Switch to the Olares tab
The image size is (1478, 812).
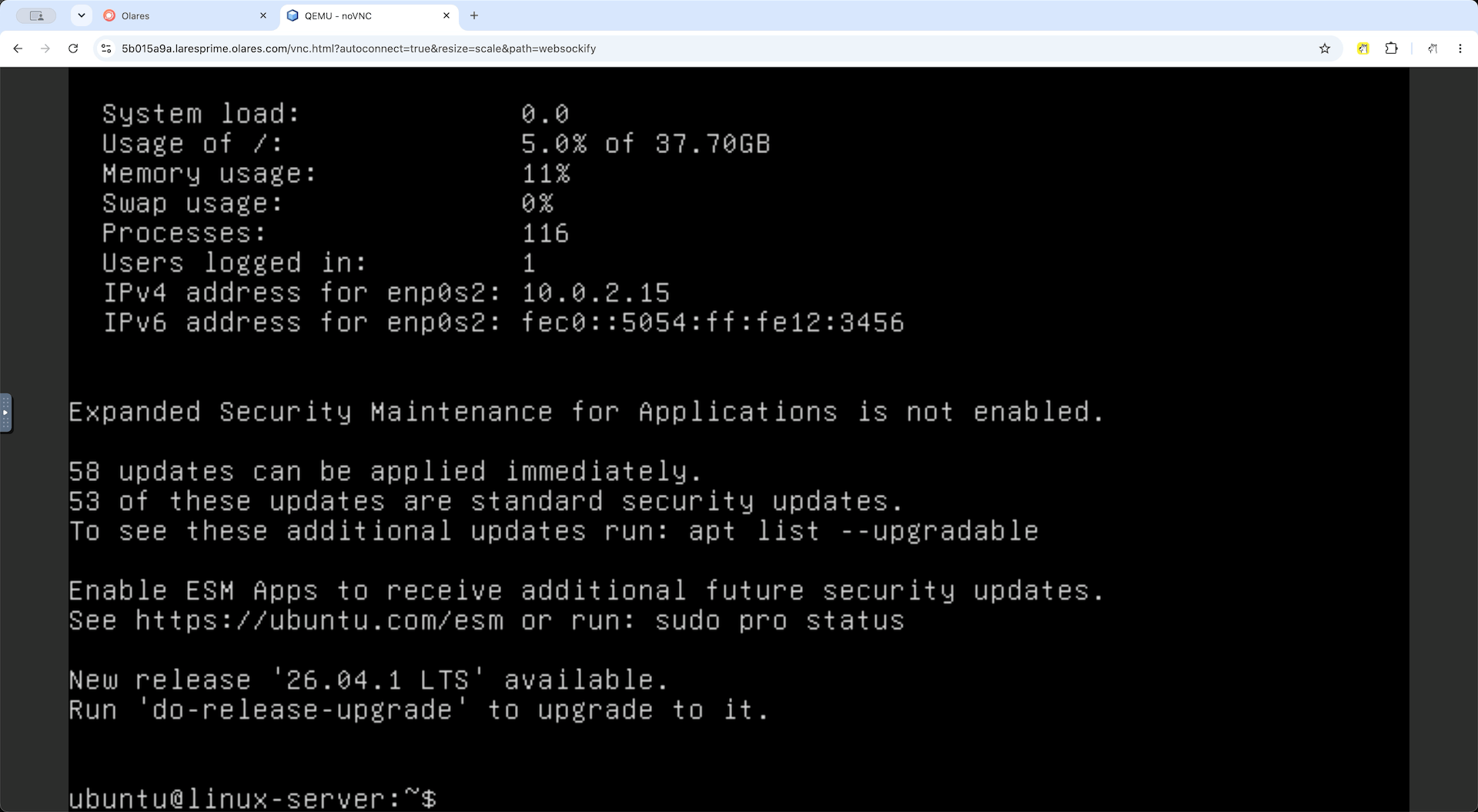186,15
